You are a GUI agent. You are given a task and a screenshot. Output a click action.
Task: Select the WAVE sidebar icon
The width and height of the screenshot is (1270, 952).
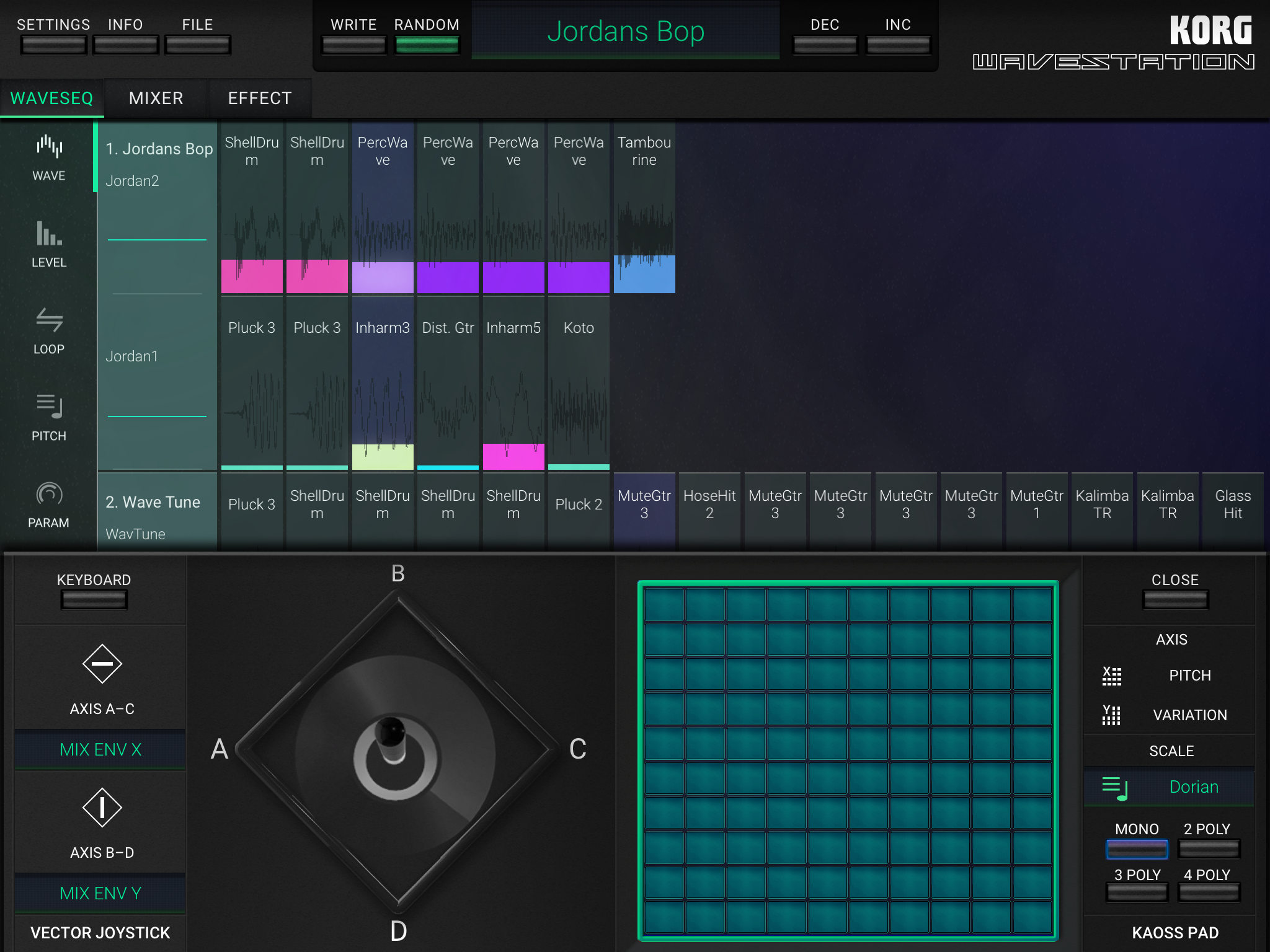(x=49, y=159)
